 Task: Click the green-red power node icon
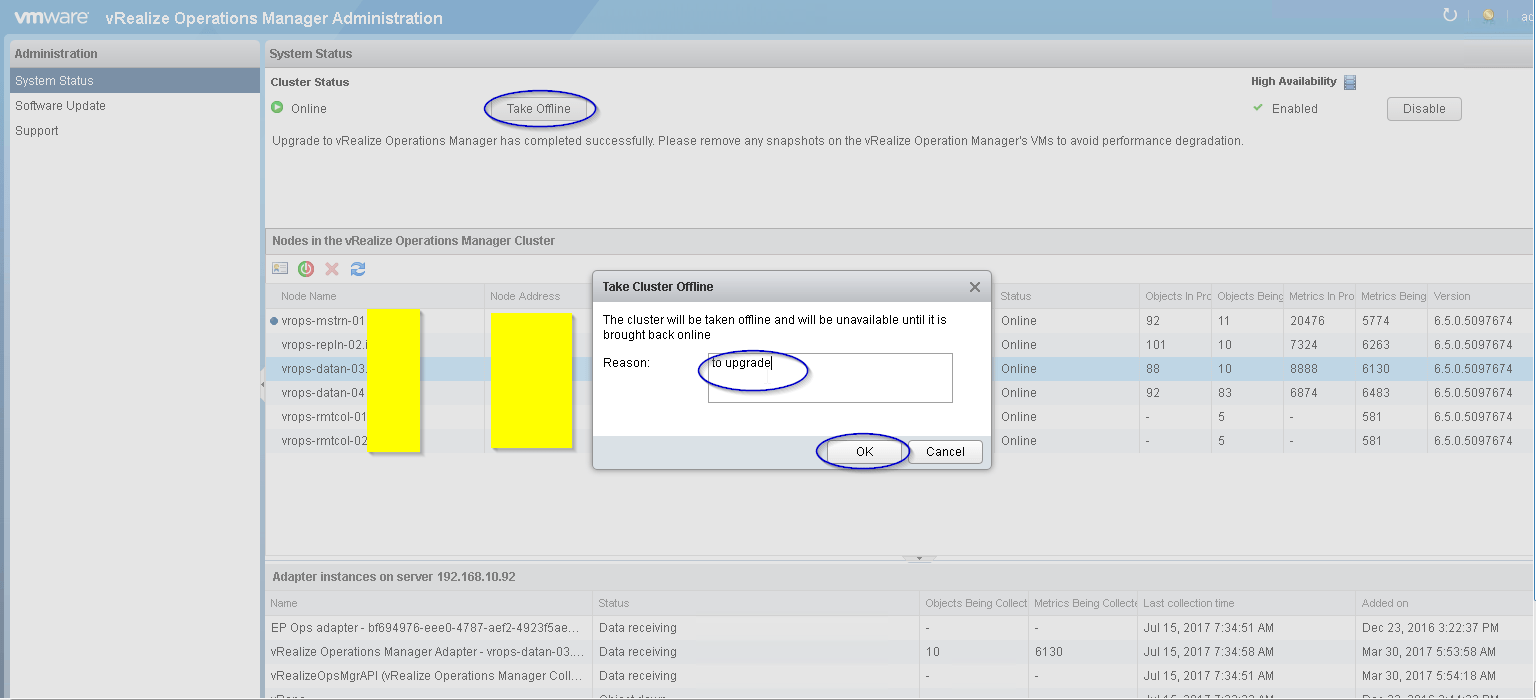306,269
